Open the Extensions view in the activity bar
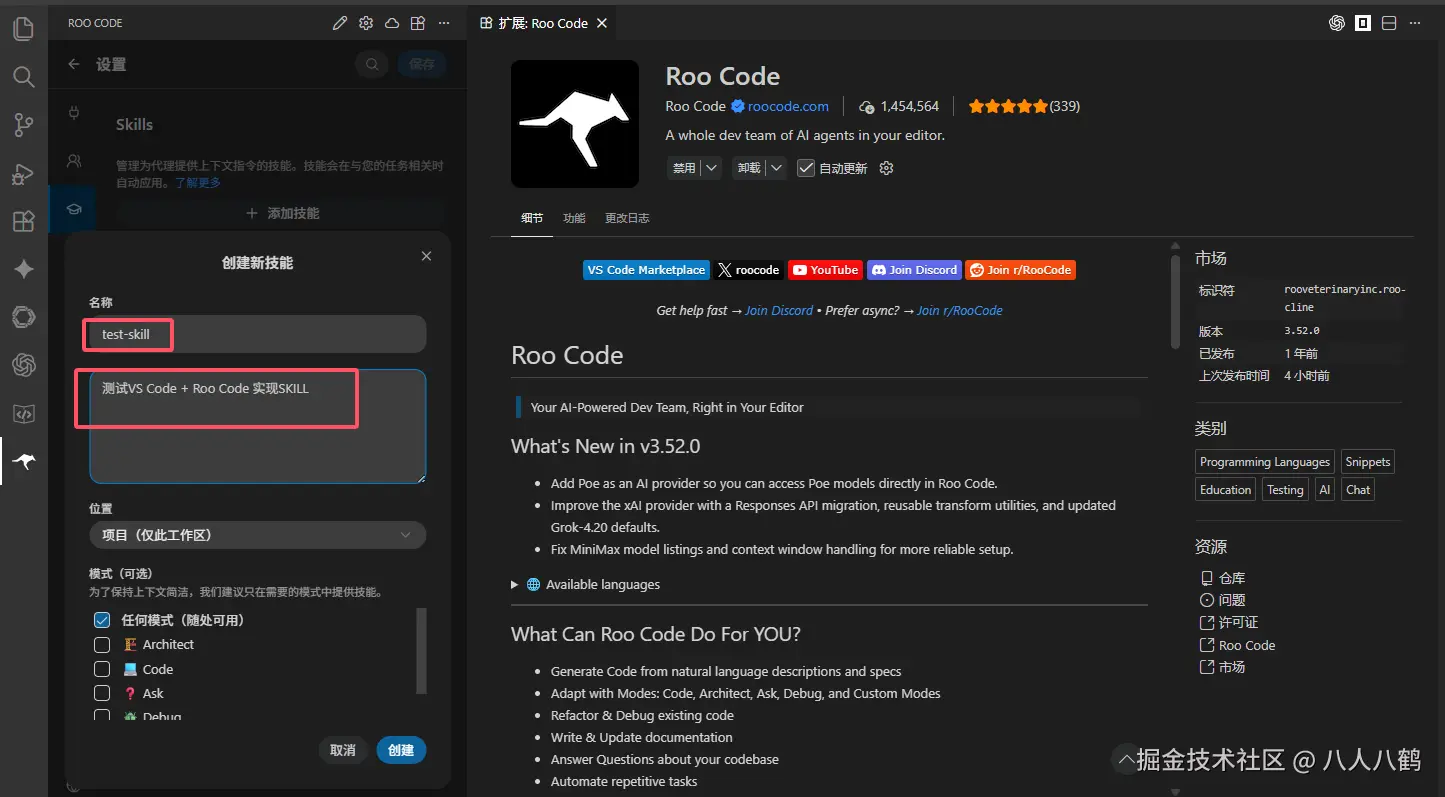Image resolution: width=1445 pixels, height=797 pixels. (23, 222)
